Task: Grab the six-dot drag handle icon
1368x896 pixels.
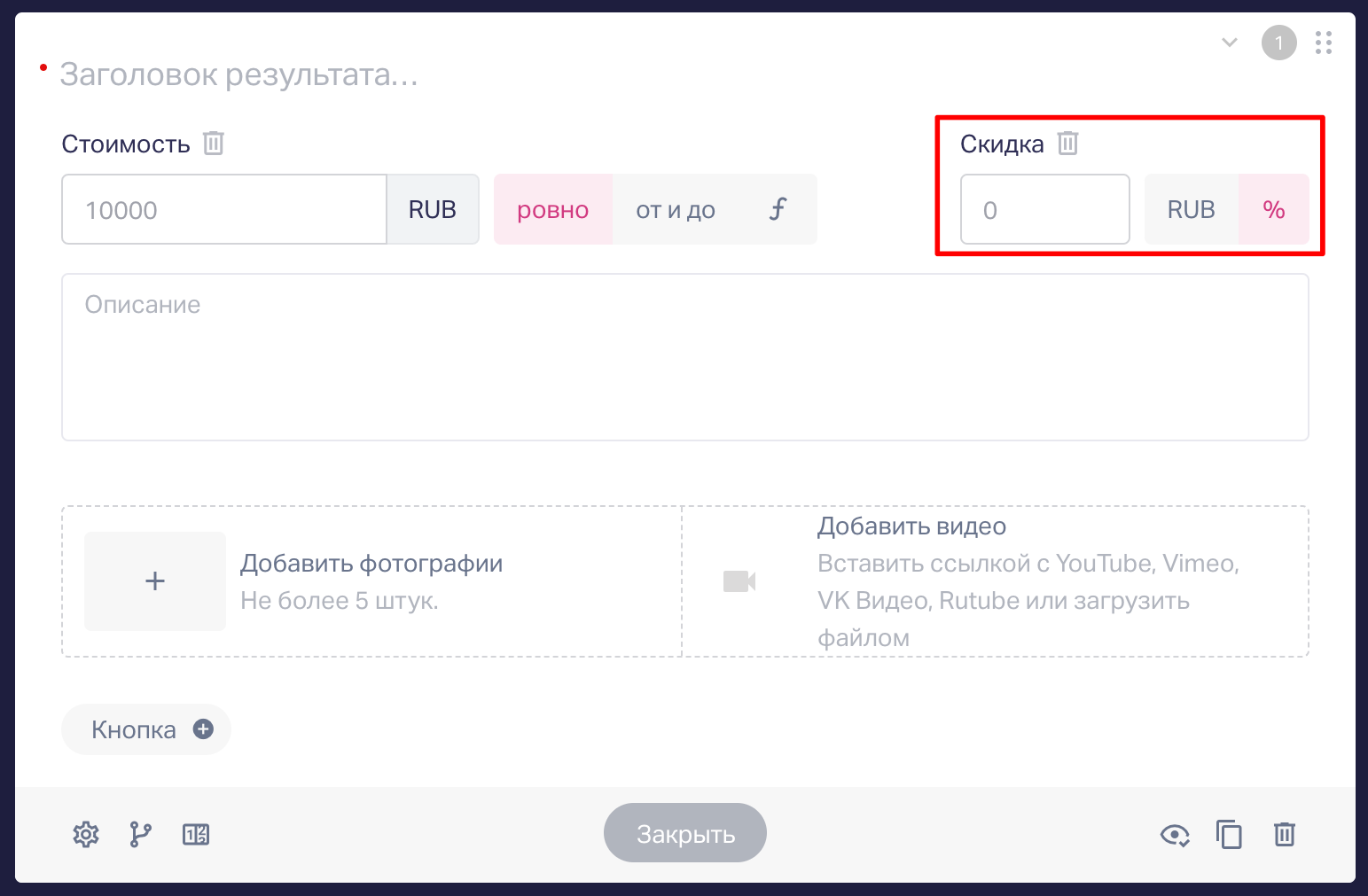Action: click(1324, 43)
